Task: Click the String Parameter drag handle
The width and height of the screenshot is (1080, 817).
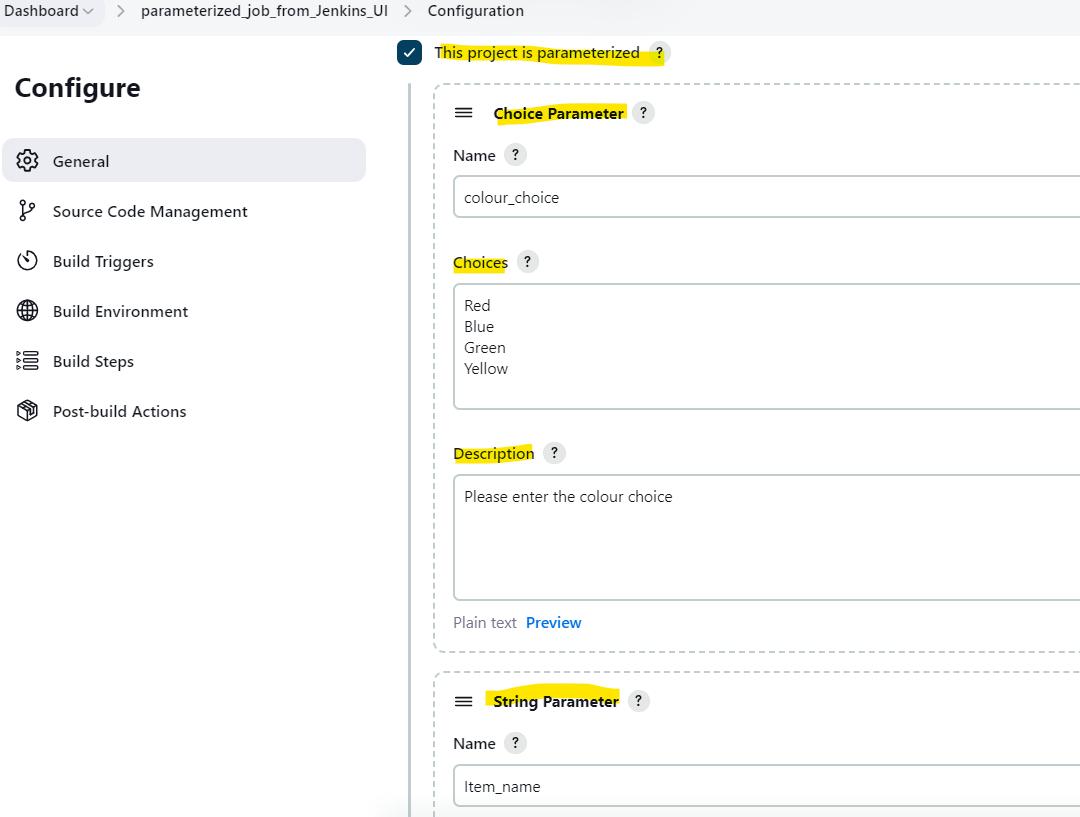Action: (x=464, y=701)
